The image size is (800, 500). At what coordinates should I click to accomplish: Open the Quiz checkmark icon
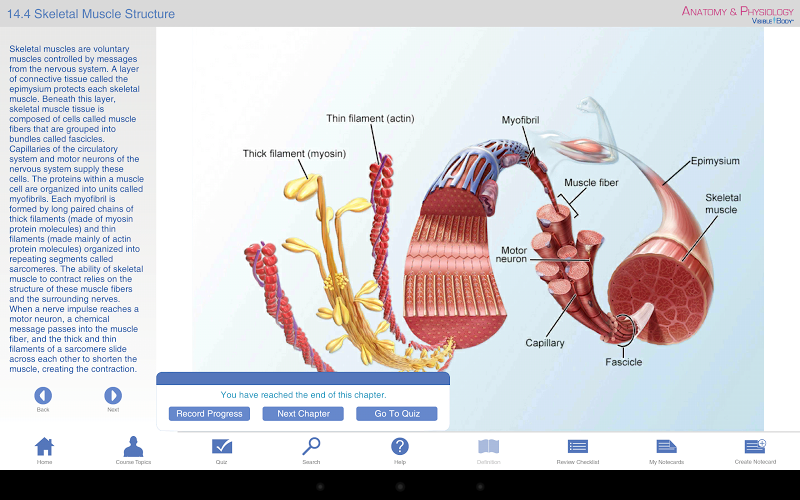222,446
